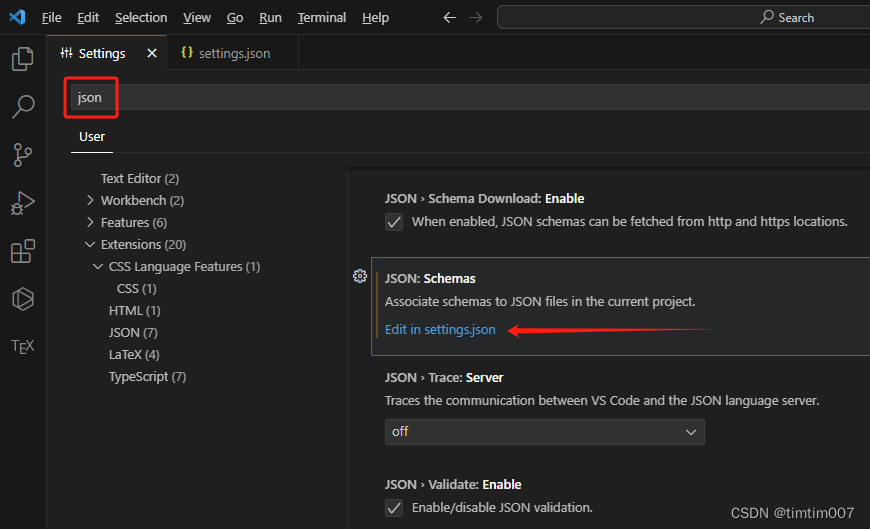
Task: Open the Extensions view
Action: [23, 251]
